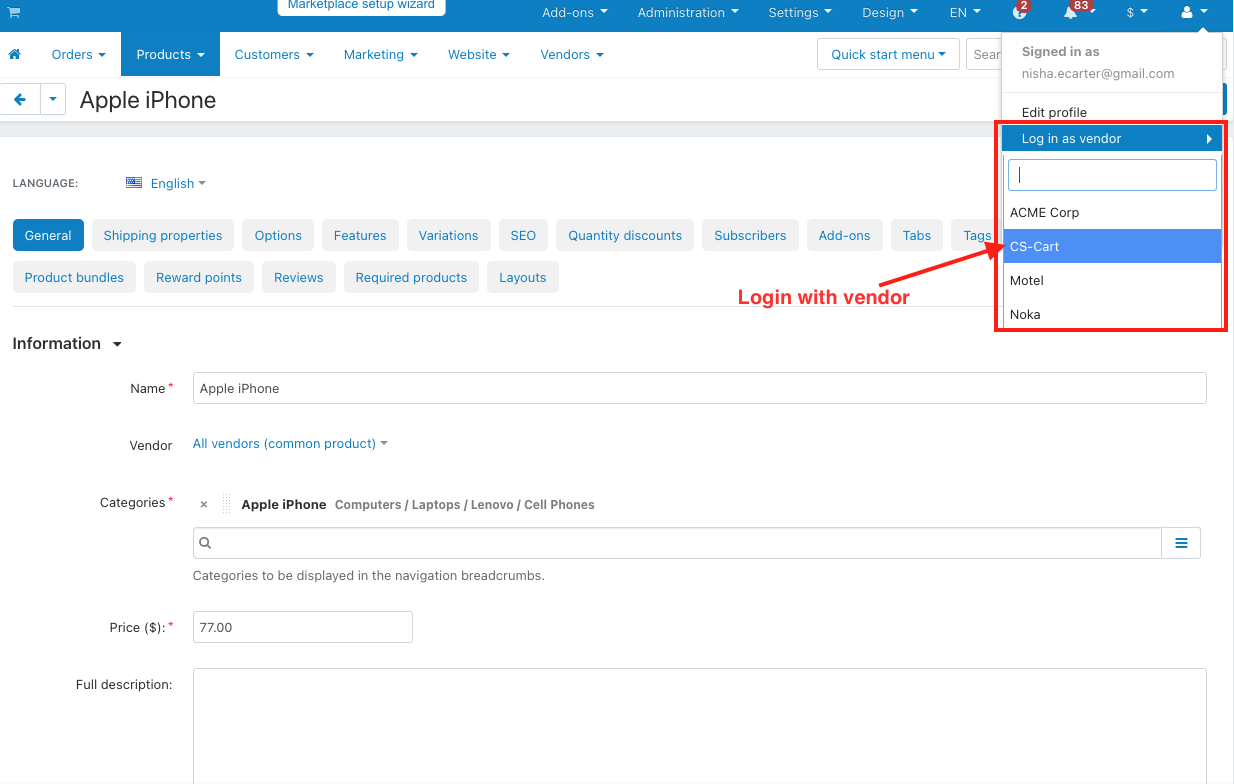Image resolution: width=1234 pixels, height=784 pixels.
Task: Click the product Name field
Action: [x=699, y=388]
